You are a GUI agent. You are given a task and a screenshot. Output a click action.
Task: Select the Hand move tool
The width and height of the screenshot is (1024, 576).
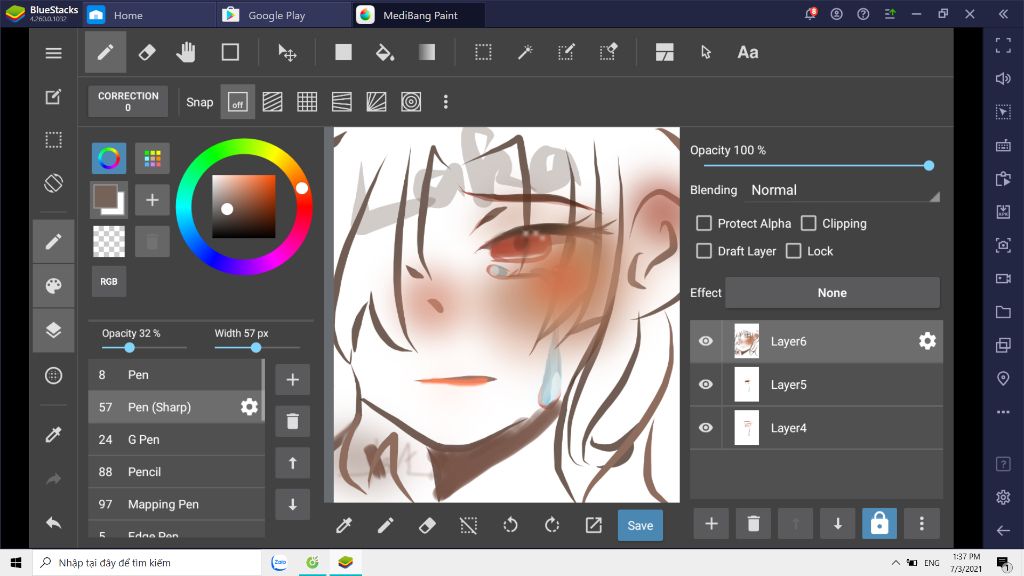186,52
